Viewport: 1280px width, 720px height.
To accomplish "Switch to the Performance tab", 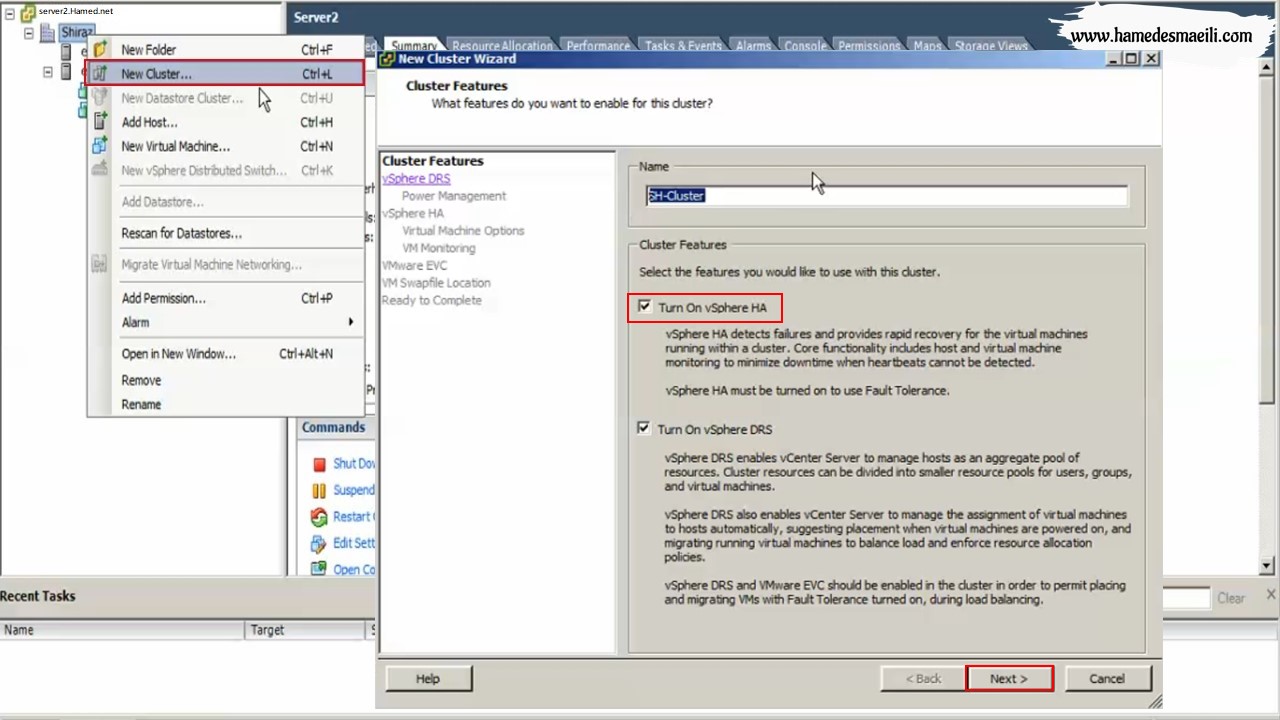I will click(598, 46).
